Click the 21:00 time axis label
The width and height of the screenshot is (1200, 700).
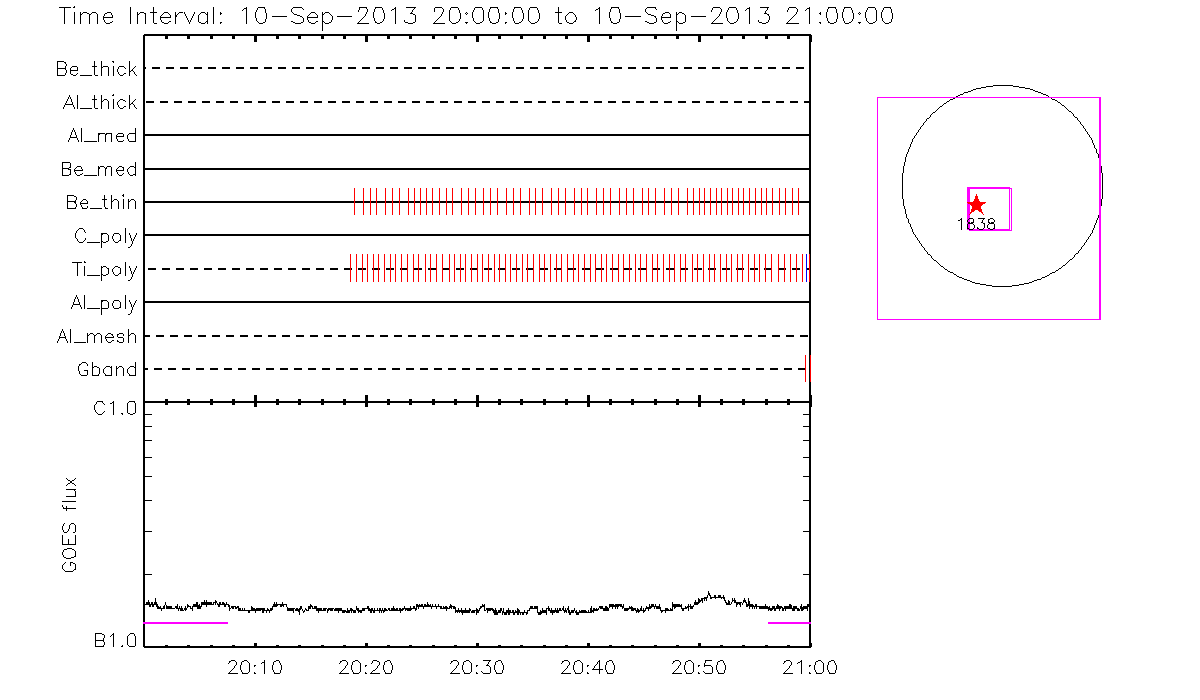pyautogui.click(x=809, y=667)
